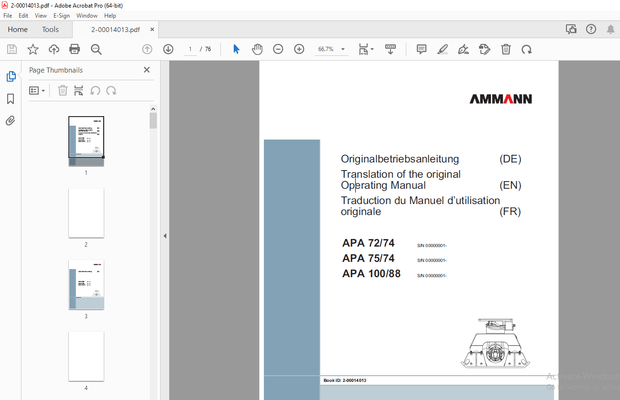Select the highlight text pen
This screenshot has height=400, width=620.
pos(442,49)
